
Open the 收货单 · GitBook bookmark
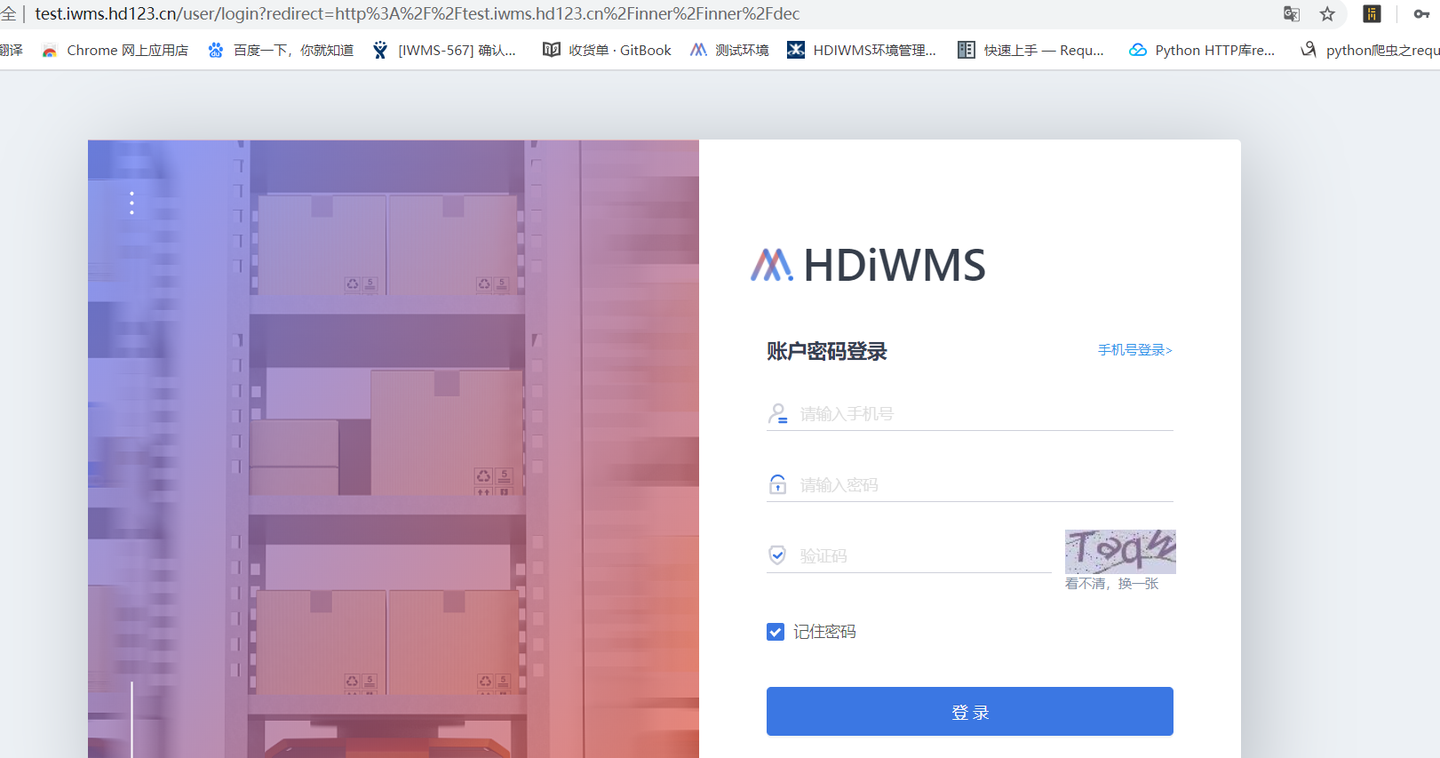[607, 50]
